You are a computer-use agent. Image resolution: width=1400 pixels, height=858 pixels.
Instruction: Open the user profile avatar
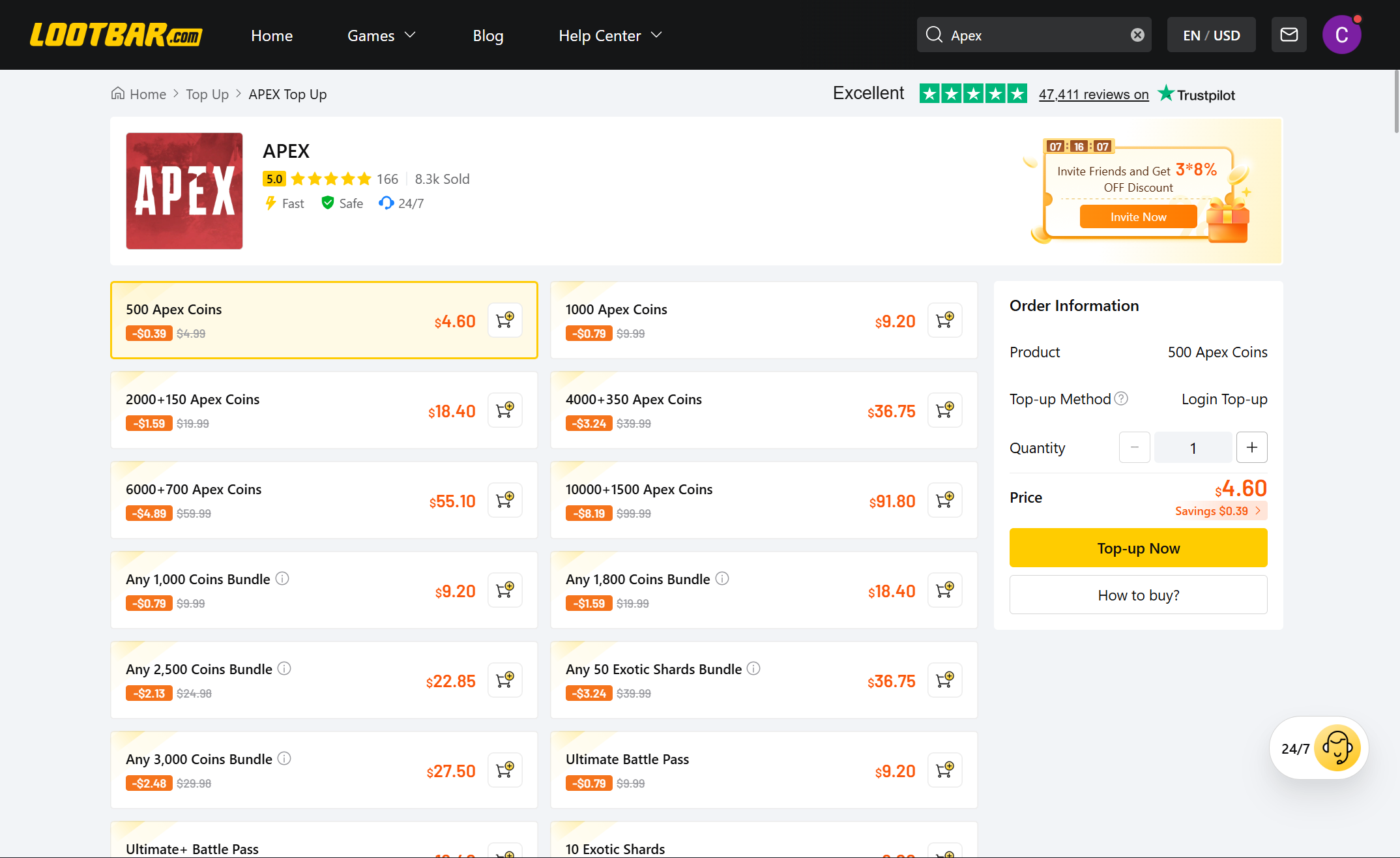click(x=1341, y=35)
